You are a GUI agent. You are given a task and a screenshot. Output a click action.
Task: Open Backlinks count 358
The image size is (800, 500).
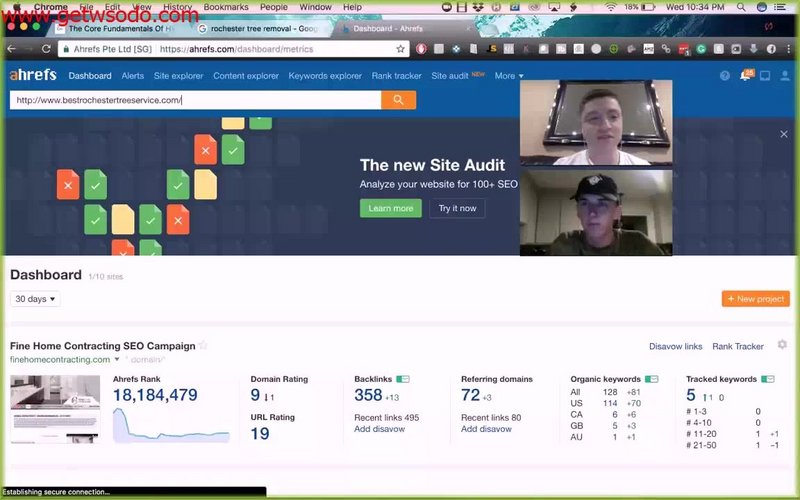(x=368, y=395)
